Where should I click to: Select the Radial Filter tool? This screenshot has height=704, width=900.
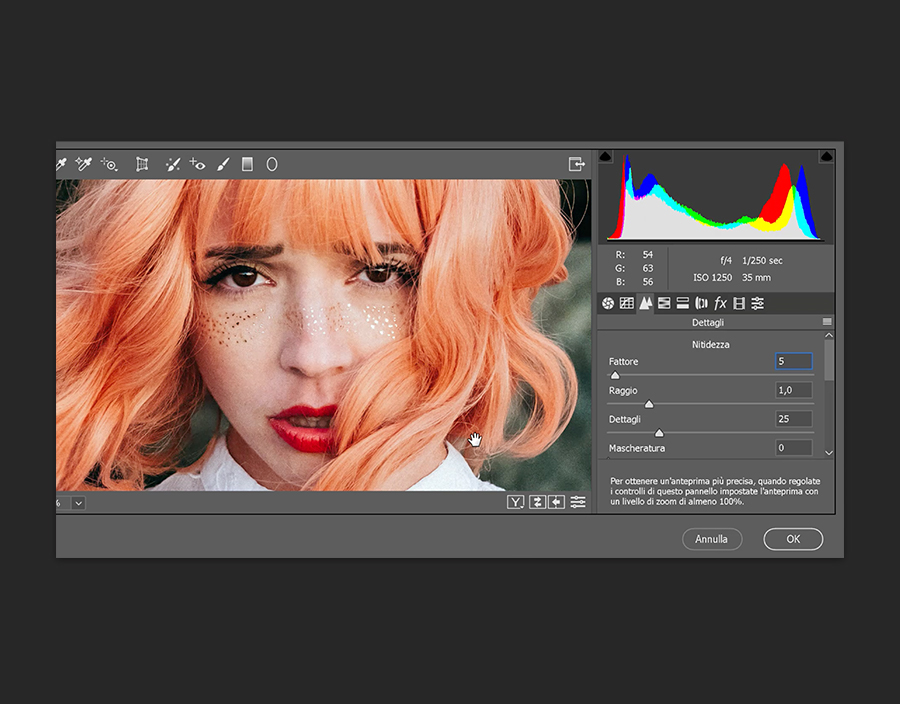pos(271,164)
